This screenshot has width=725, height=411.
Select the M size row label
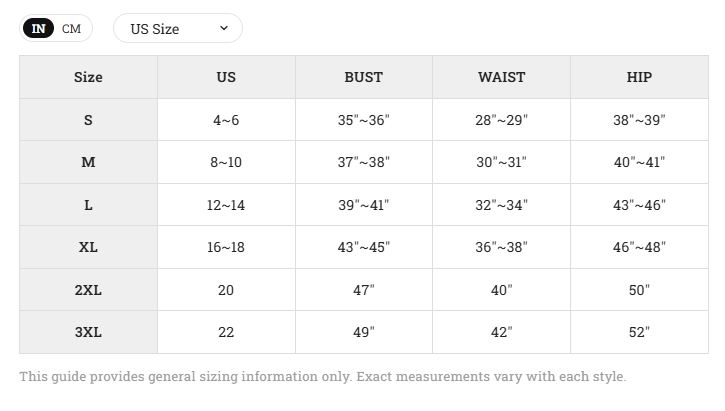tap(88, 162)
